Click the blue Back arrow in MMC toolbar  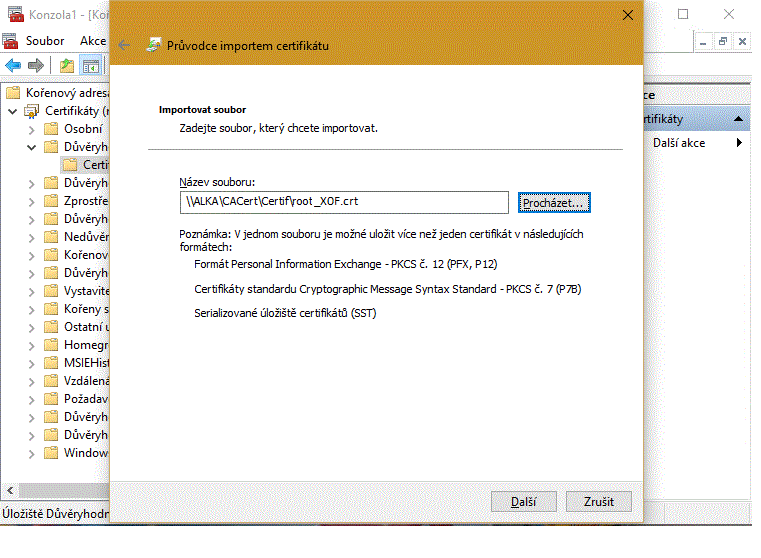tap(13, 66)
